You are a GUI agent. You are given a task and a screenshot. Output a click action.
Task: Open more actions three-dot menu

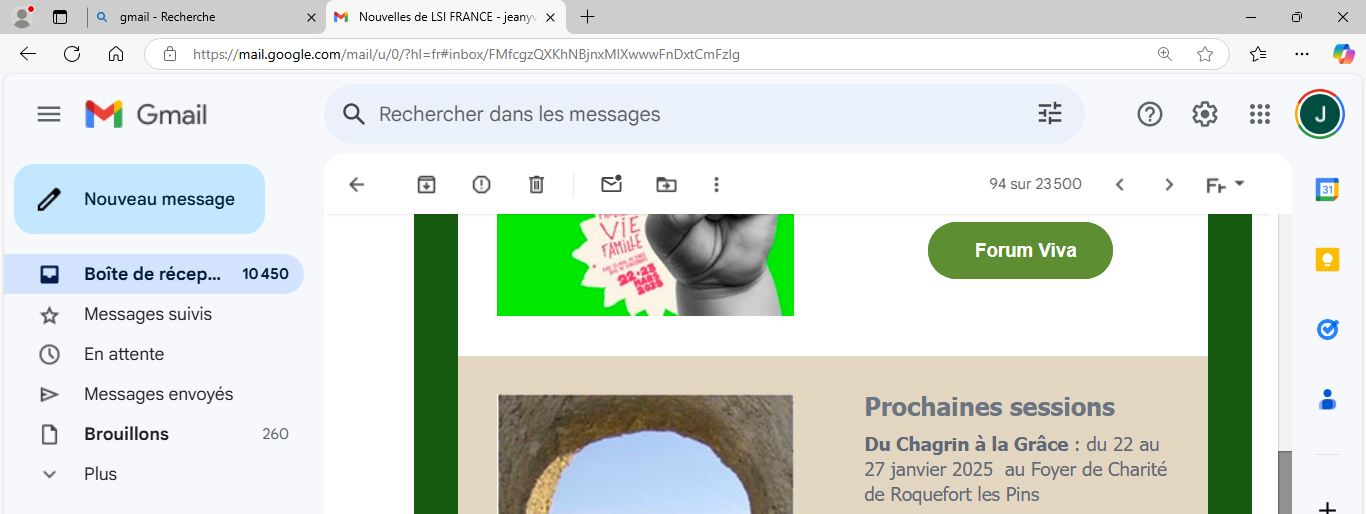click(716, 184)
